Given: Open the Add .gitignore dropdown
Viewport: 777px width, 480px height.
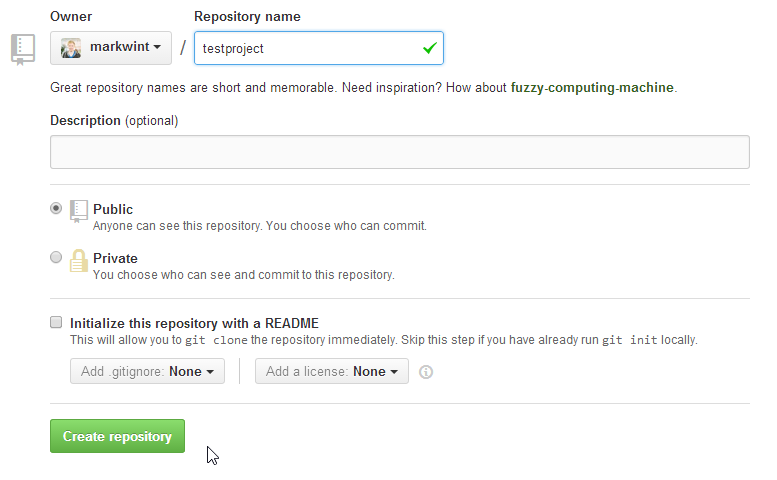Looking at the screenshot, I should (x=147, y=371).
